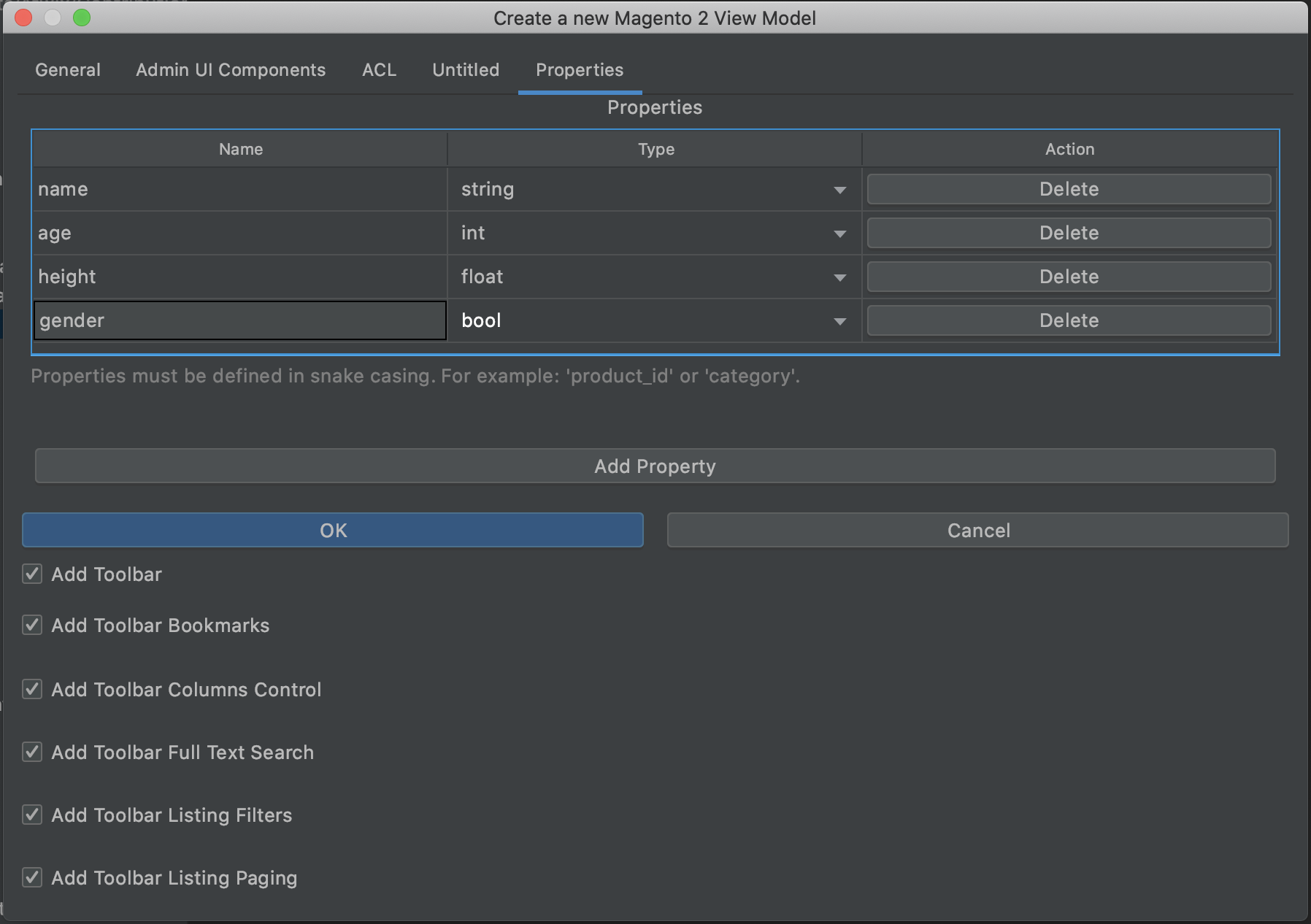The image size is (1311, 924).
Task: Maximize the dialog with green button
Action: click(x=82, y=18)
